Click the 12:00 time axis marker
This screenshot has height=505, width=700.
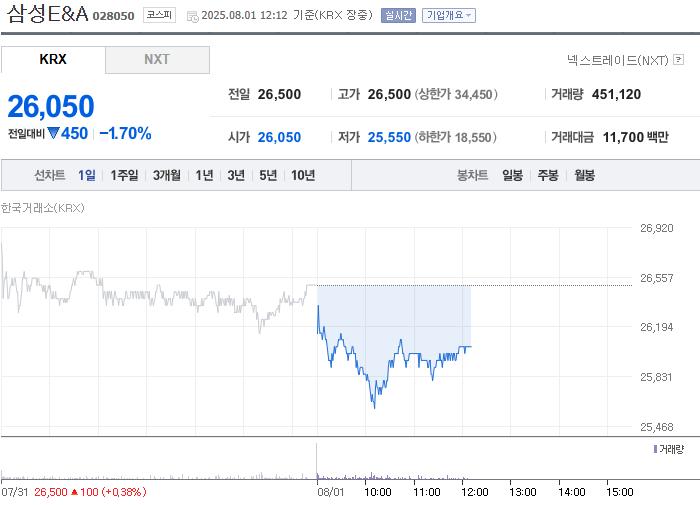pos(475,492)
